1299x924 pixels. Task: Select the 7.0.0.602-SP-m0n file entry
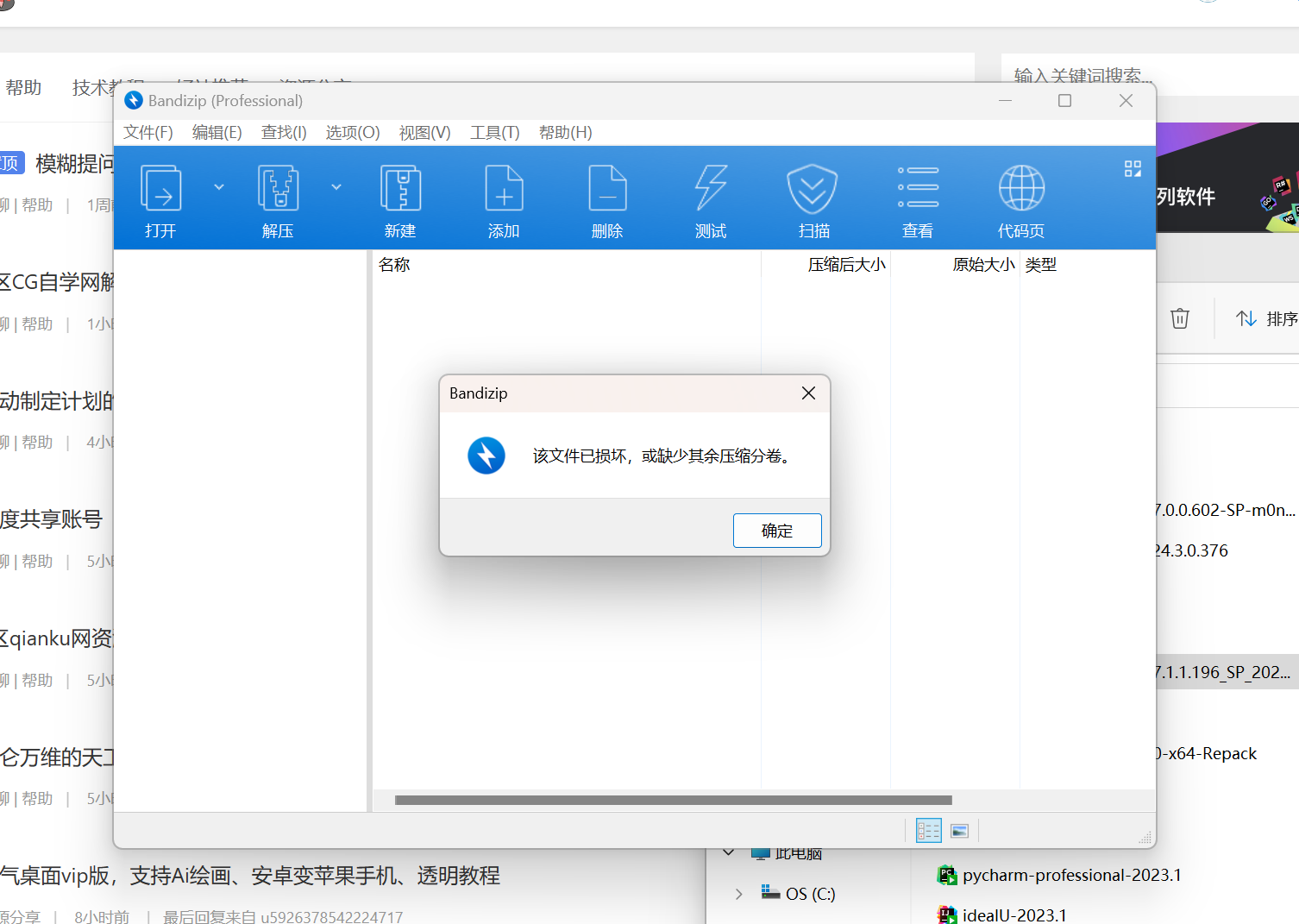pyautogui.click(x=1226, y=510)
